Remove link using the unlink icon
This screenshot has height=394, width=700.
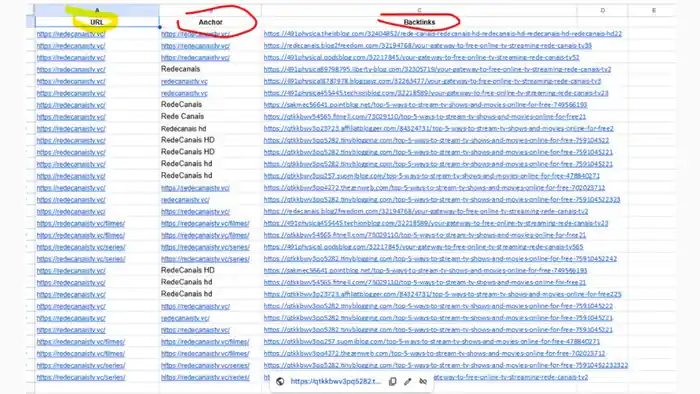[x=423, y=382]
